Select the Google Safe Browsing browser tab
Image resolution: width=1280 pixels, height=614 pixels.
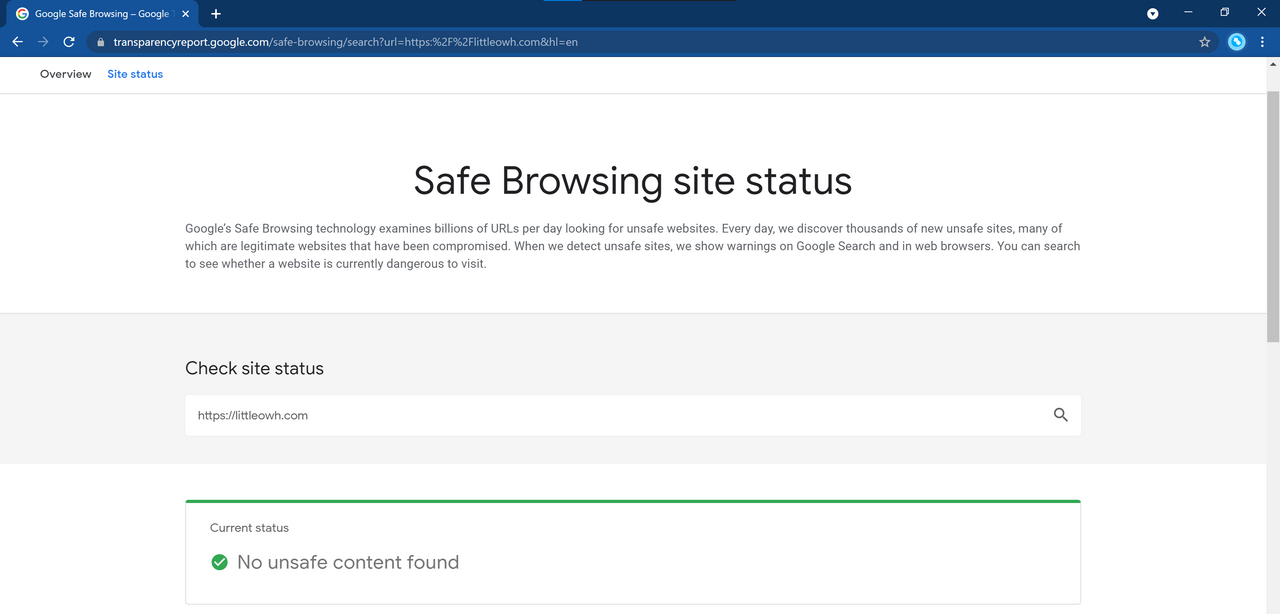pyautogui.click(x=103, y=14)
